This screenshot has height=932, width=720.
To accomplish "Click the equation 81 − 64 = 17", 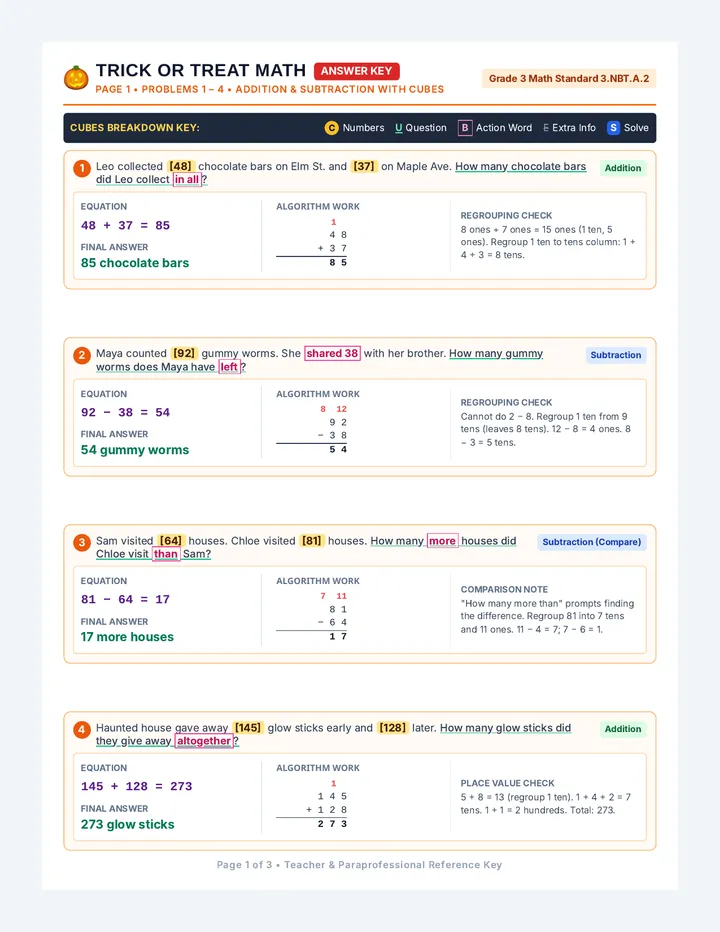I will point(125,599).
